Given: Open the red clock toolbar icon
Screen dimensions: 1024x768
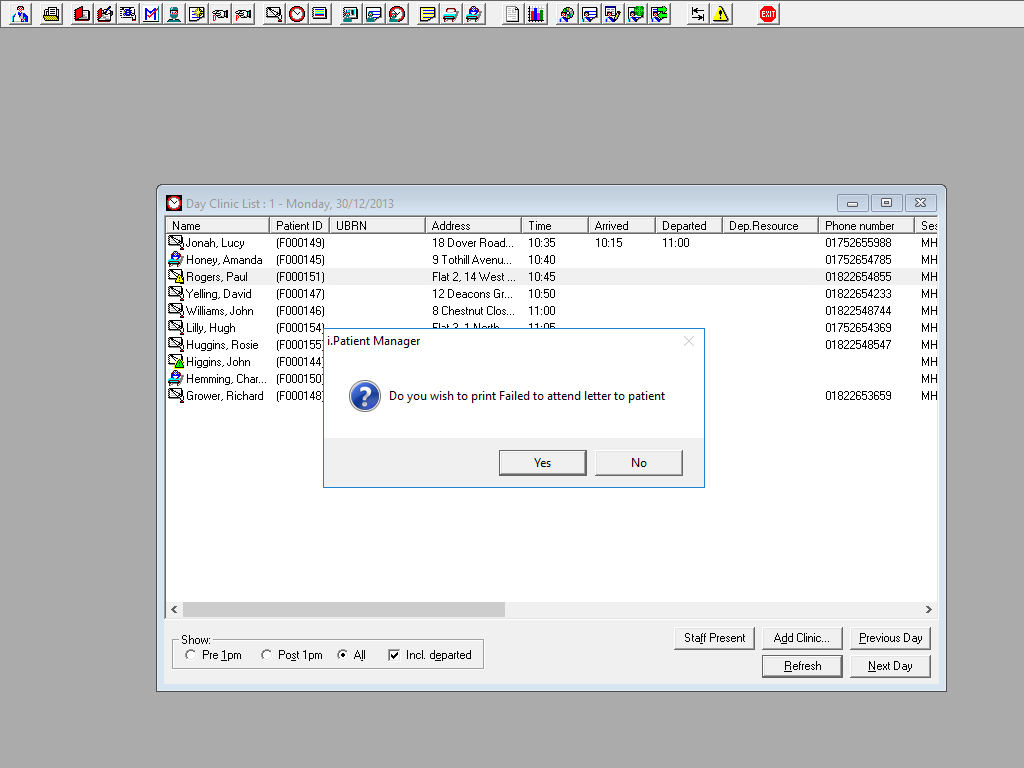Looking at the screenshot, I should (x=296, y=14).
